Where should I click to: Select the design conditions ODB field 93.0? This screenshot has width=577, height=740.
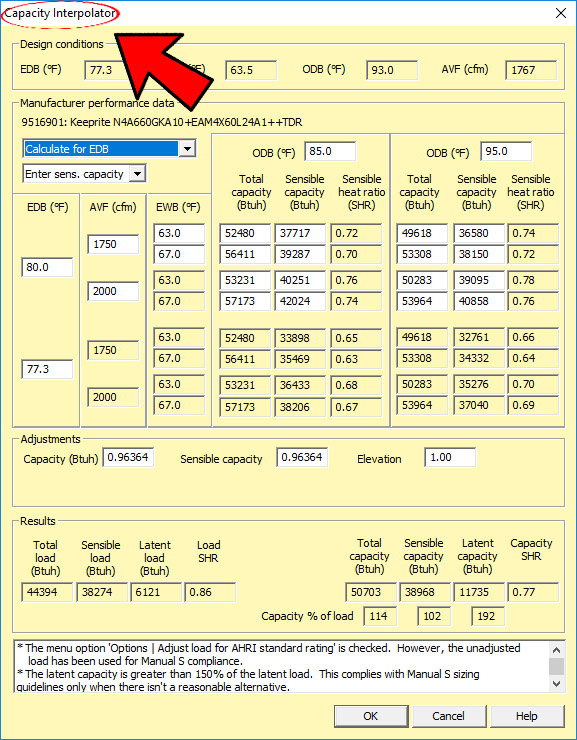(392, 70)
